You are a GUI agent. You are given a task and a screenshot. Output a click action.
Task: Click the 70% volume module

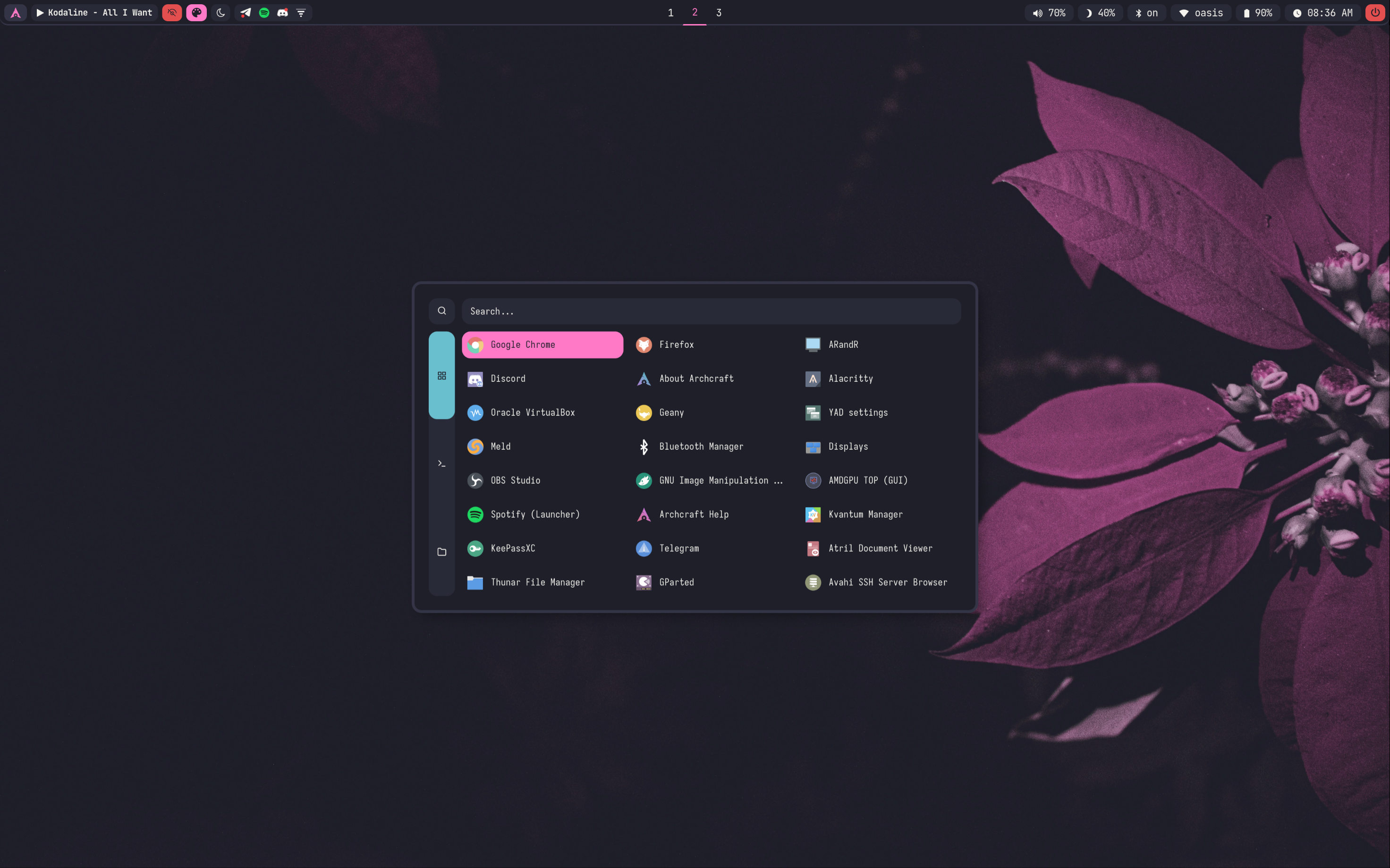(x=1049, y=13)
